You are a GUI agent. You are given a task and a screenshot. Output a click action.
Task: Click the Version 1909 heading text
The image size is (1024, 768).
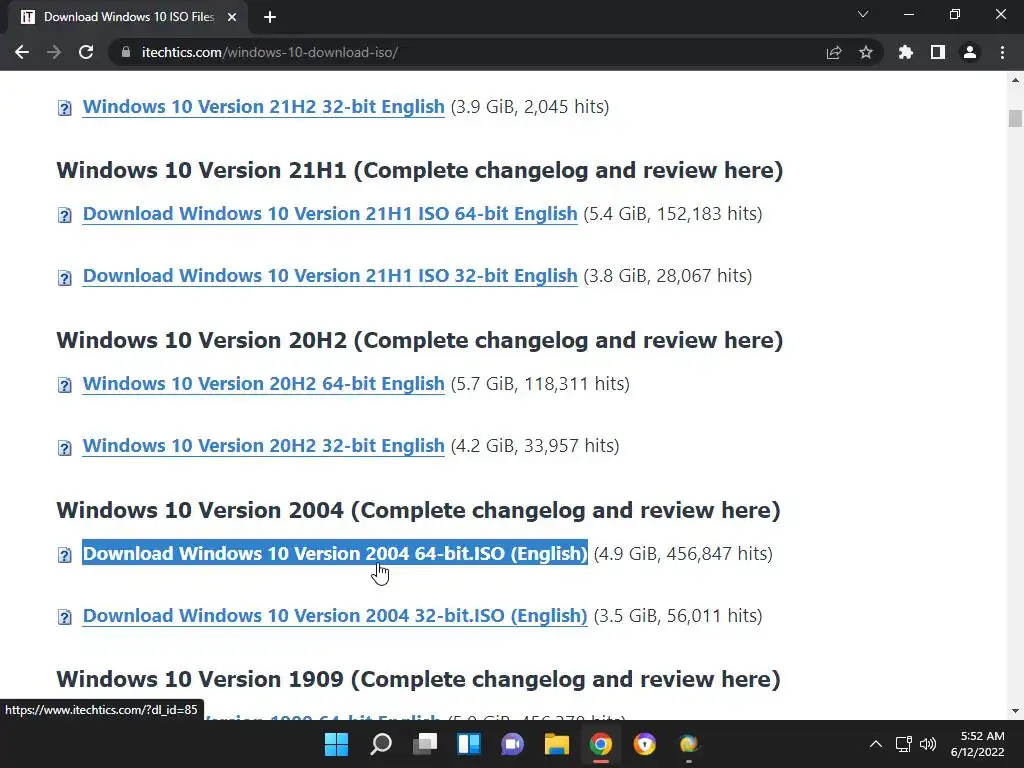point(418,679)
